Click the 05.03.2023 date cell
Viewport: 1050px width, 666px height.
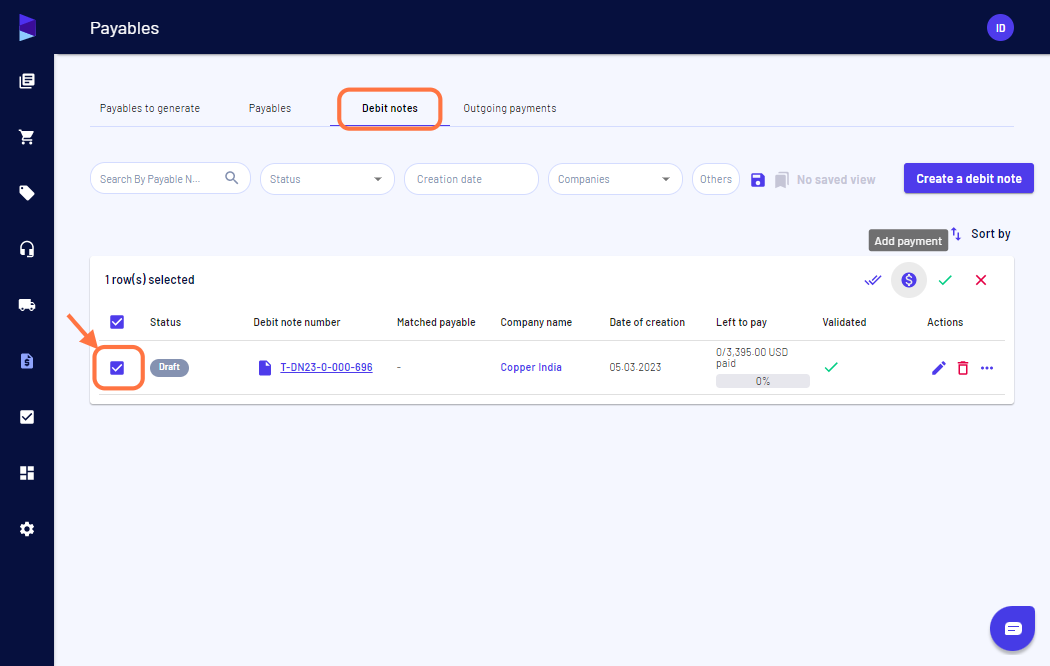[x=635, y=367]
